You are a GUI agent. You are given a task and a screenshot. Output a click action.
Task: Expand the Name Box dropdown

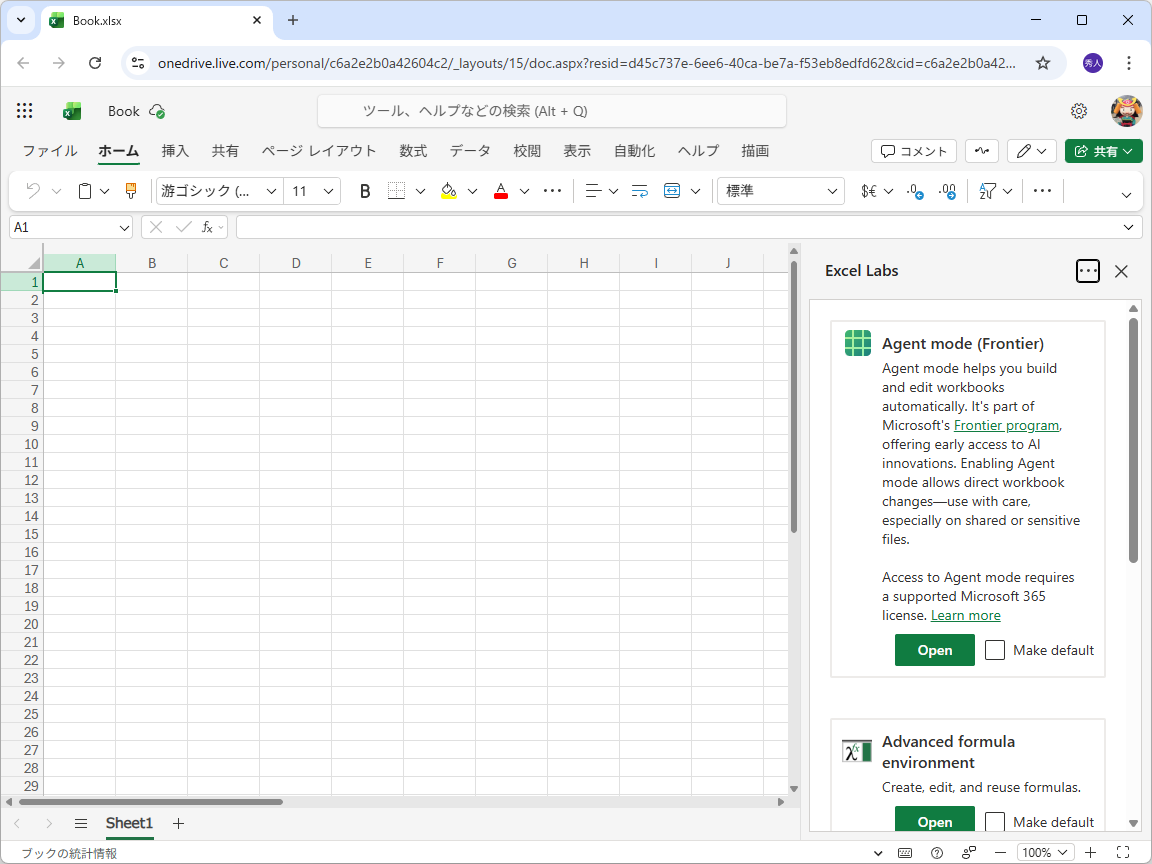tap(123, 228)
